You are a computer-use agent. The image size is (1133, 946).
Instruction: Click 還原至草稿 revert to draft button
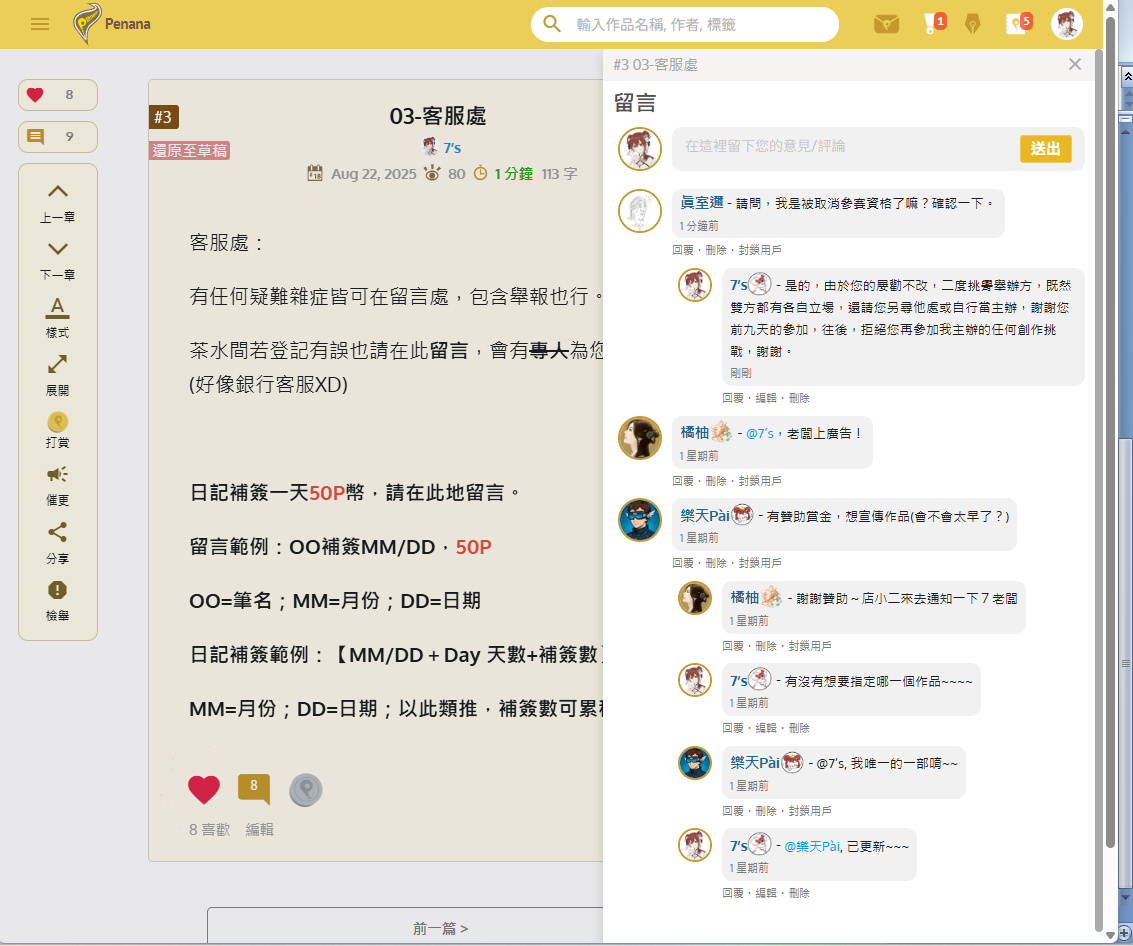click(x=189, y=150)
